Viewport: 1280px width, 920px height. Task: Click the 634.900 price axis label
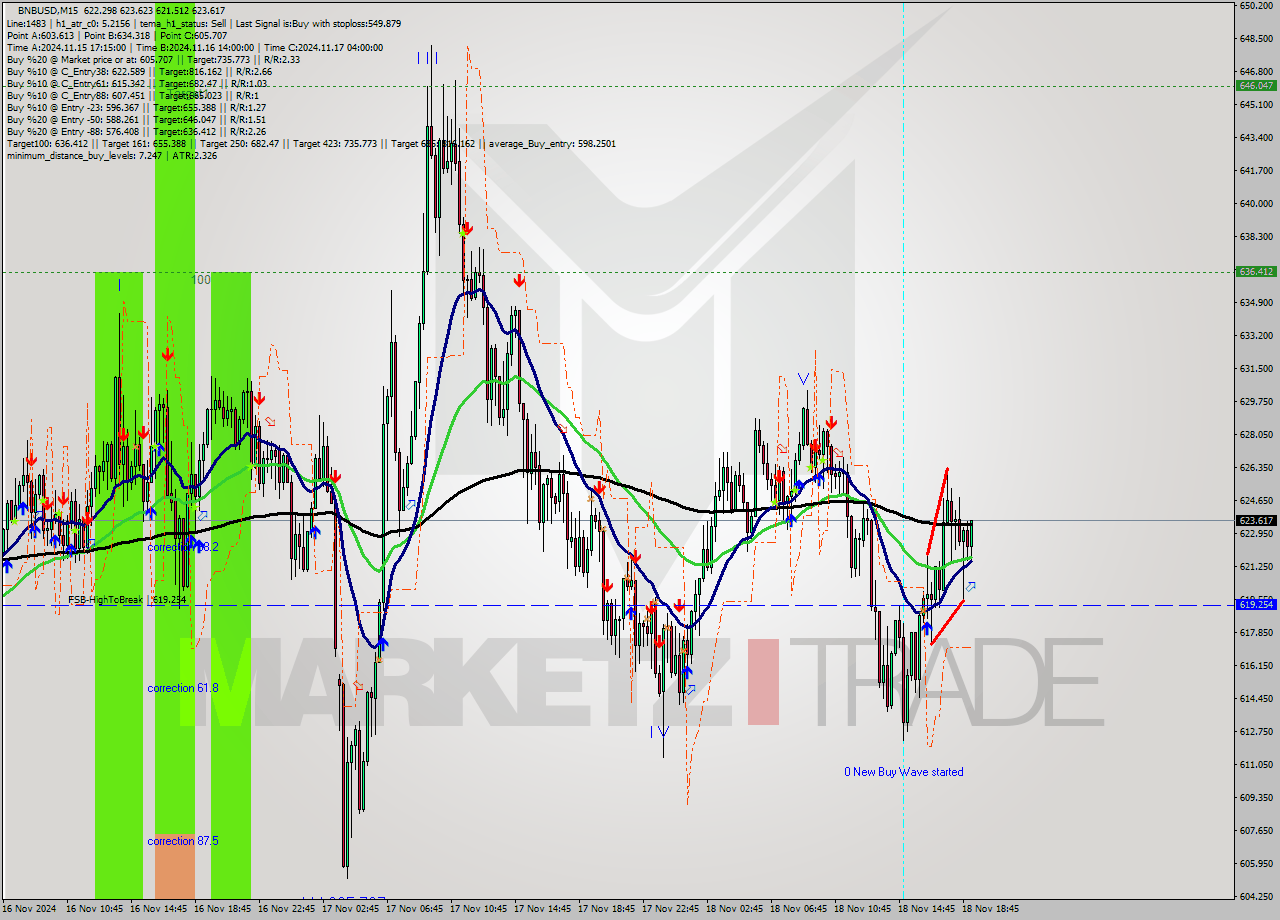tap(1256, 303)
